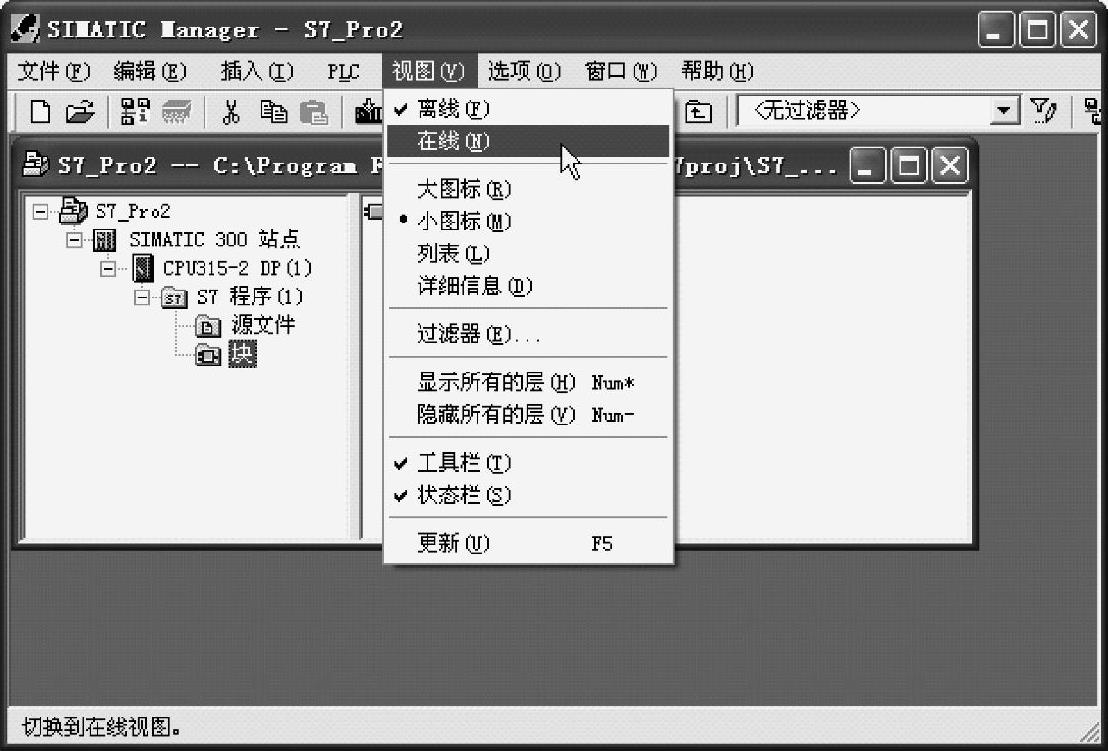Choose 更新 Update F5 entry
The height and width of the screenshot is (751, 1108).
[x=528, y=543]
